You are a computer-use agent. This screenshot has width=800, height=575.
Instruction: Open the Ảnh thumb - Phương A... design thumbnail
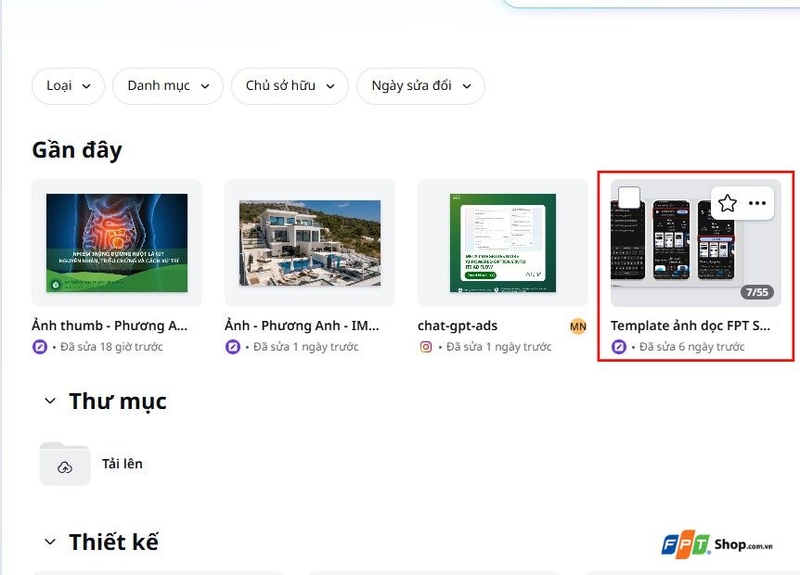[x=117, y=243]
